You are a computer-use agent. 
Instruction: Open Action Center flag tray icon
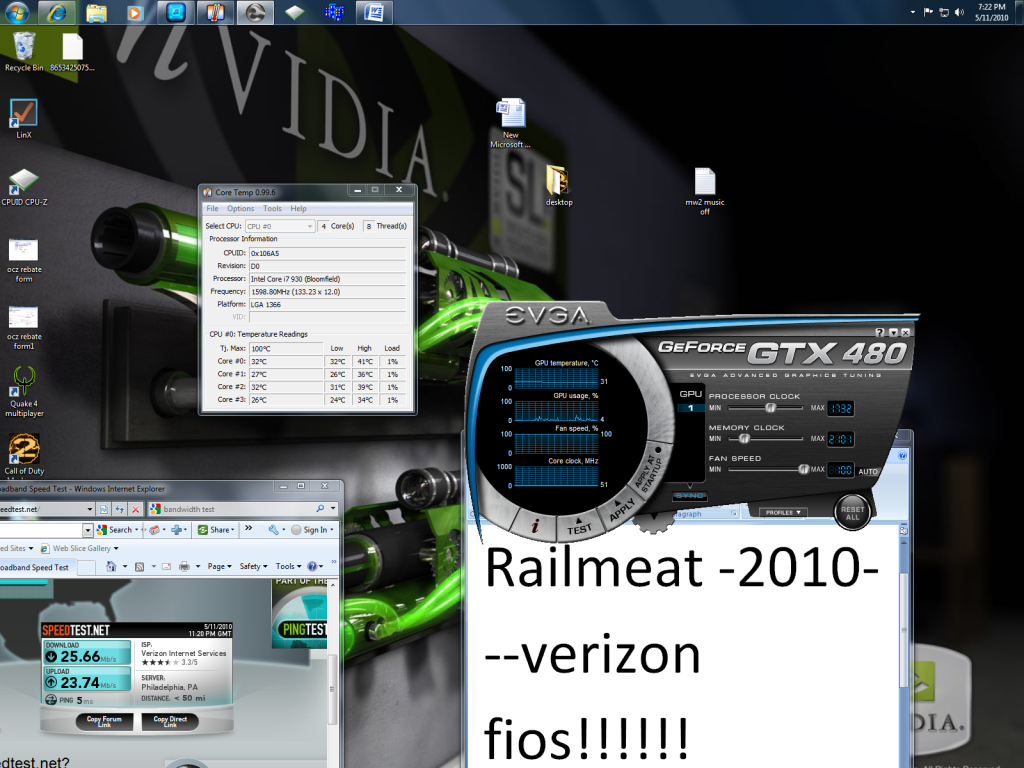[928, 12]
